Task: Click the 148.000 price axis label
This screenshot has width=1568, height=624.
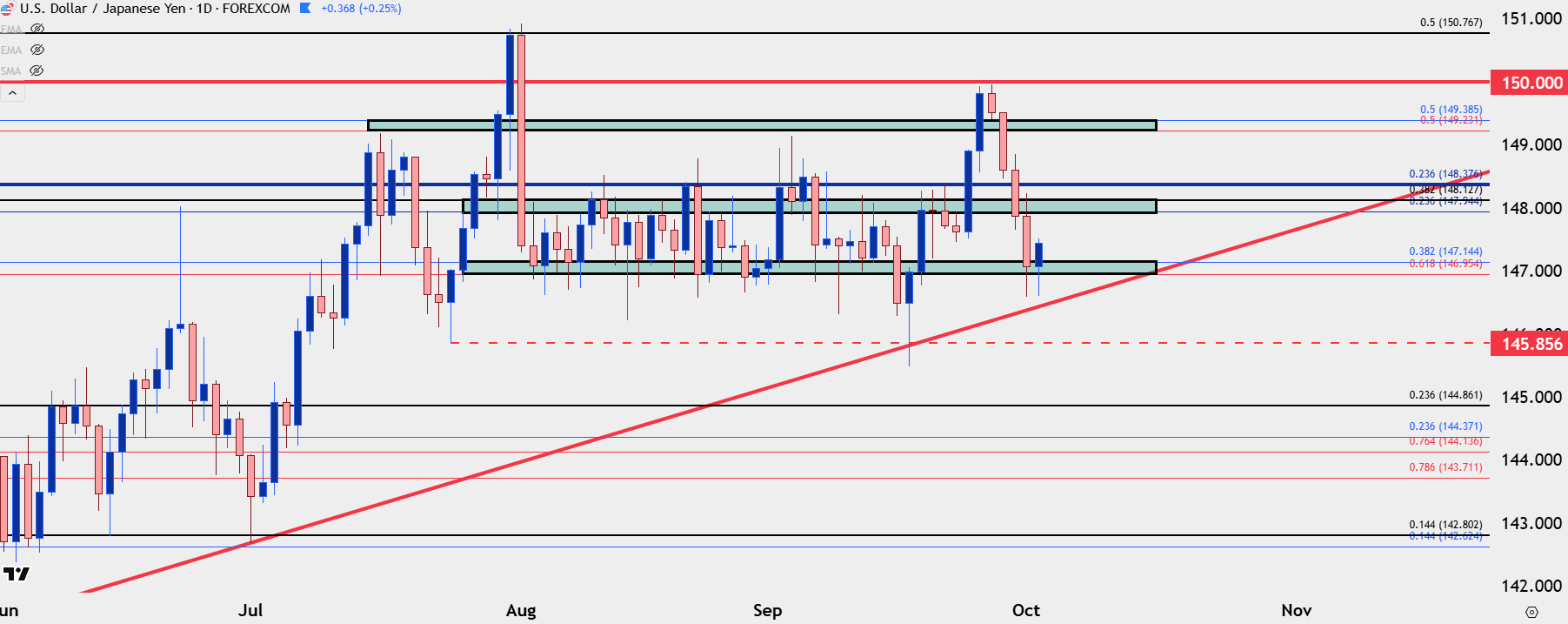Action: point(1531,208)
